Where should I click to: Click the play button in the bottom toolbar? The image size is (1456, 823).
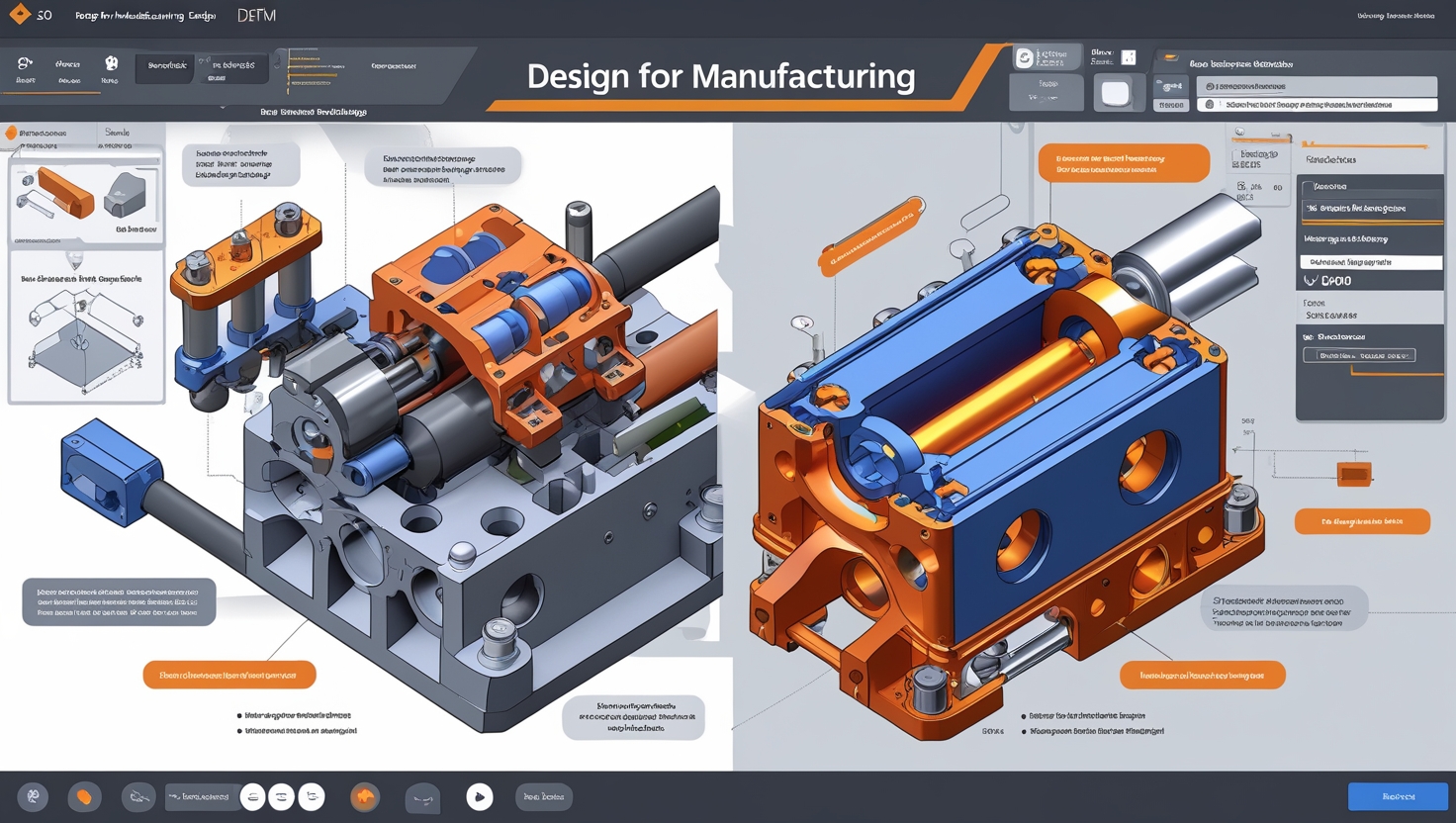480,796
